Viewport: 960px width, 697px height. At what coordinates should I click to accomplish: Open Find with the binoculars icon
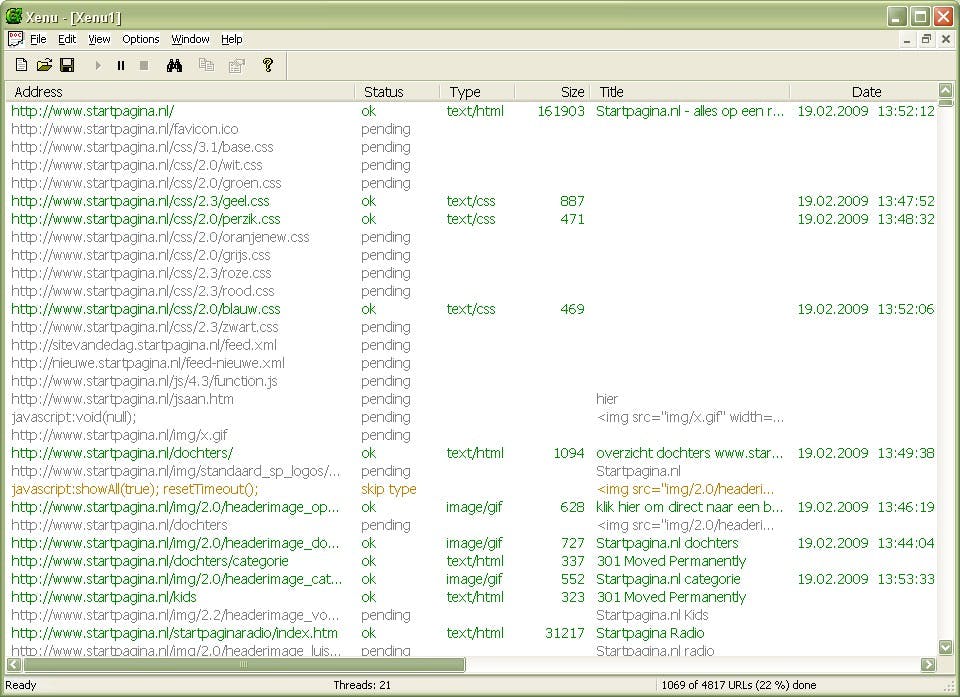pyautogui.click(x=174, y=65)
